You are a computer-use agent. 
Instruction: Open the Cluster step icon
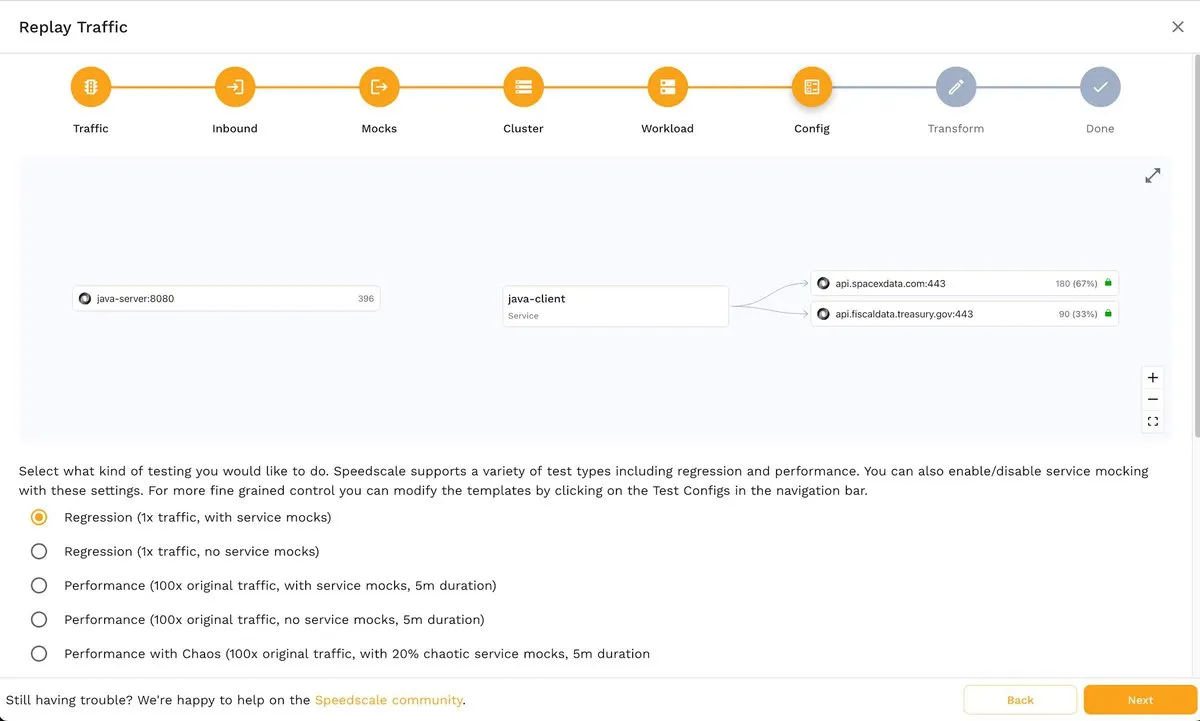pyautogui.click(x=523, y=87)
